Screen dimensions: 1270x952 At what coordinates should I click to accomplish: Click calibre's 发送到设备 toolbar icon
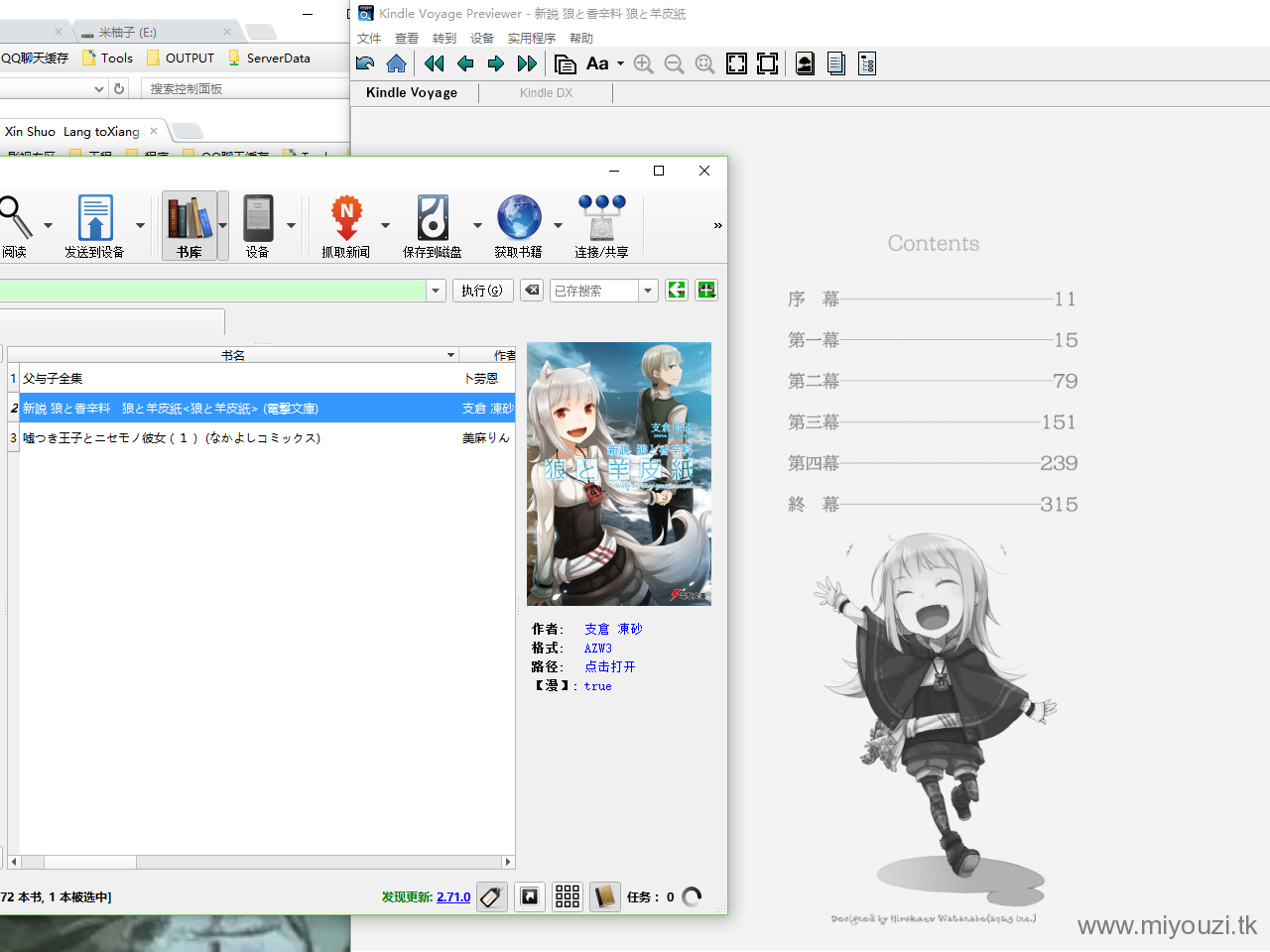click(95, 226)
